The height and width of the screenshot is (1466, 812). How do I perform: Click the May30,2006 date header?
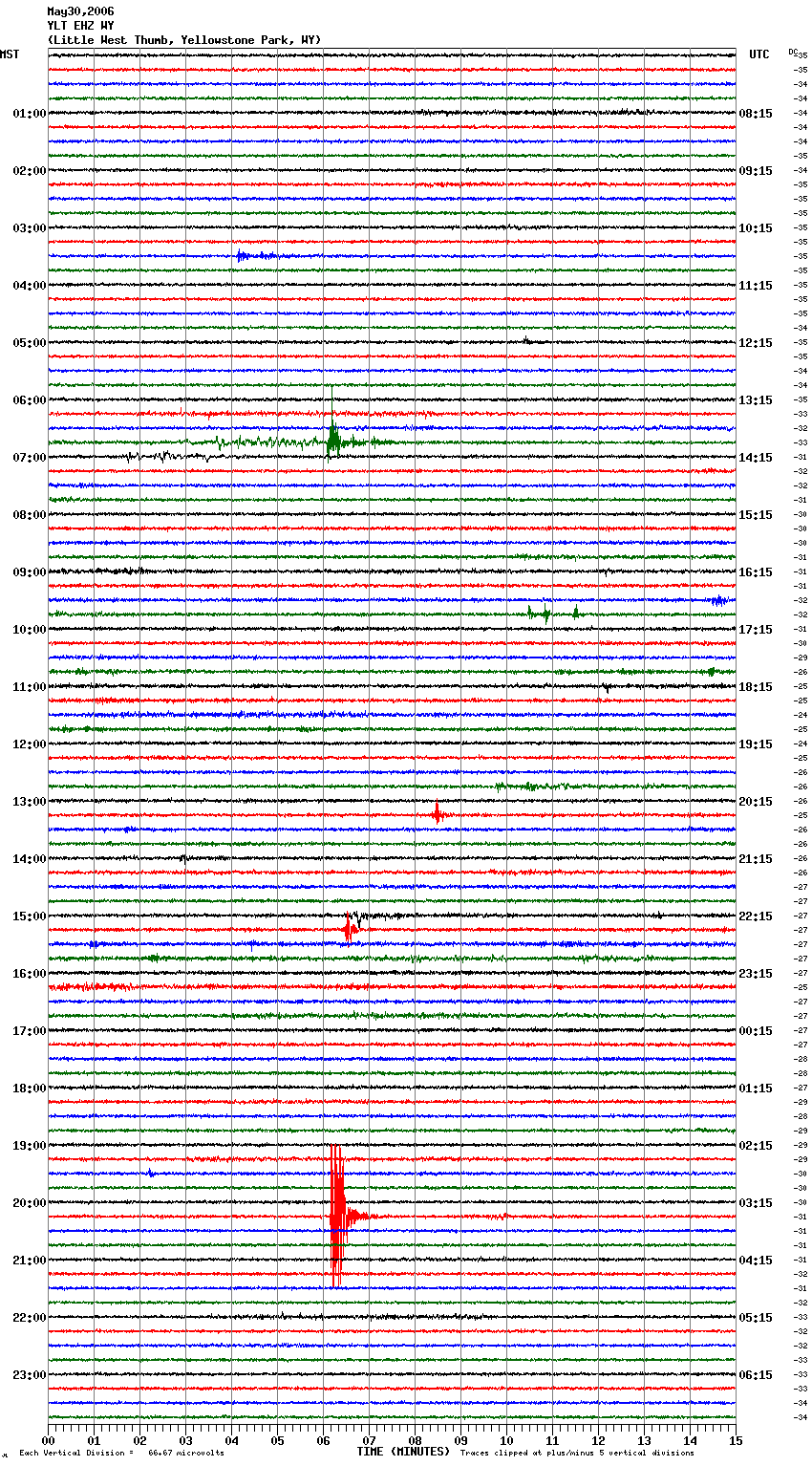coord(80,11)
